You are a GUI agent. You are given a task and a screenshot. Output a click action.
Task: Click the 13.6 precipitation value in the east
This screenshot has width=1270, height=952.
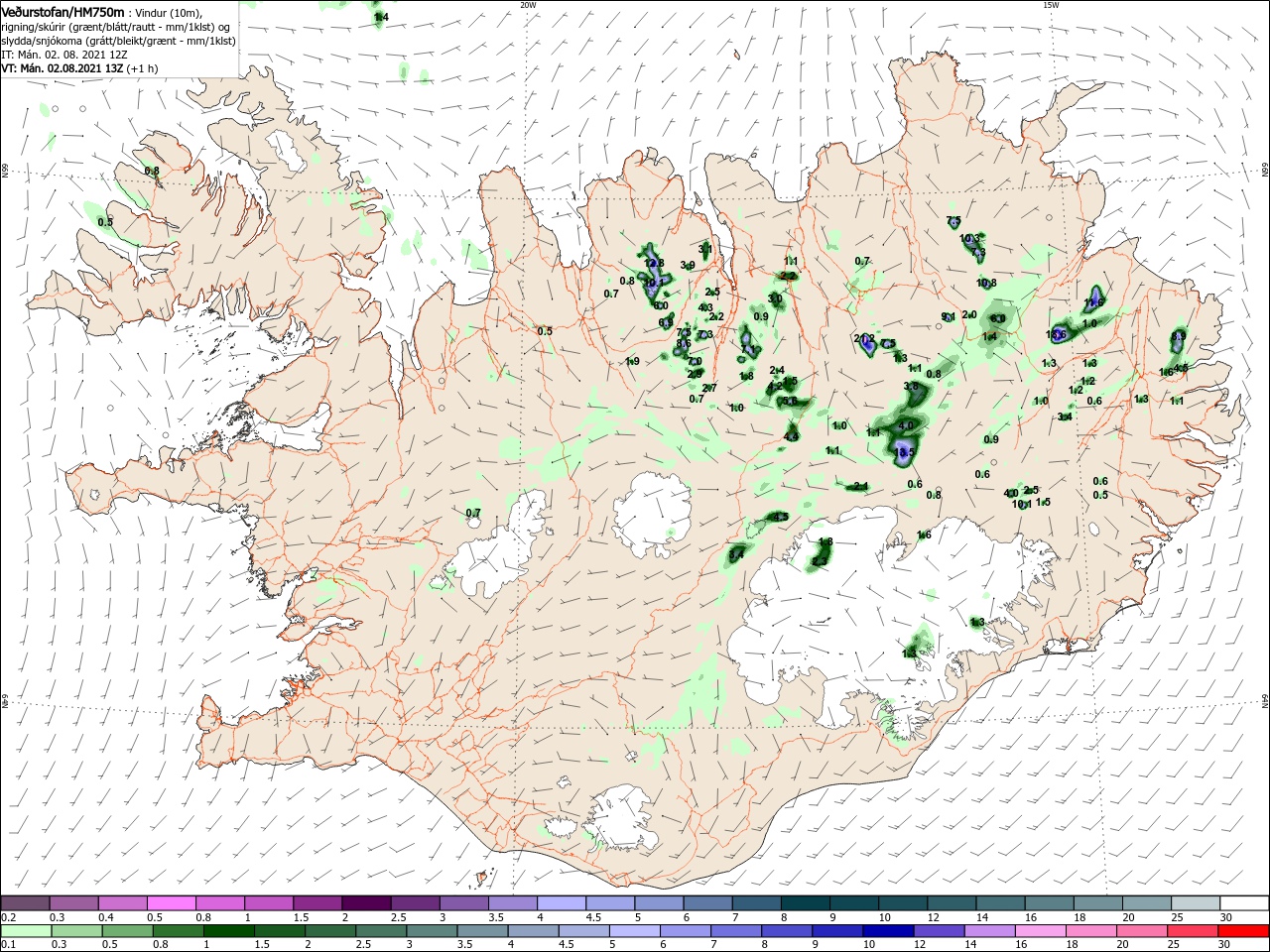(x=1056, y=335)
